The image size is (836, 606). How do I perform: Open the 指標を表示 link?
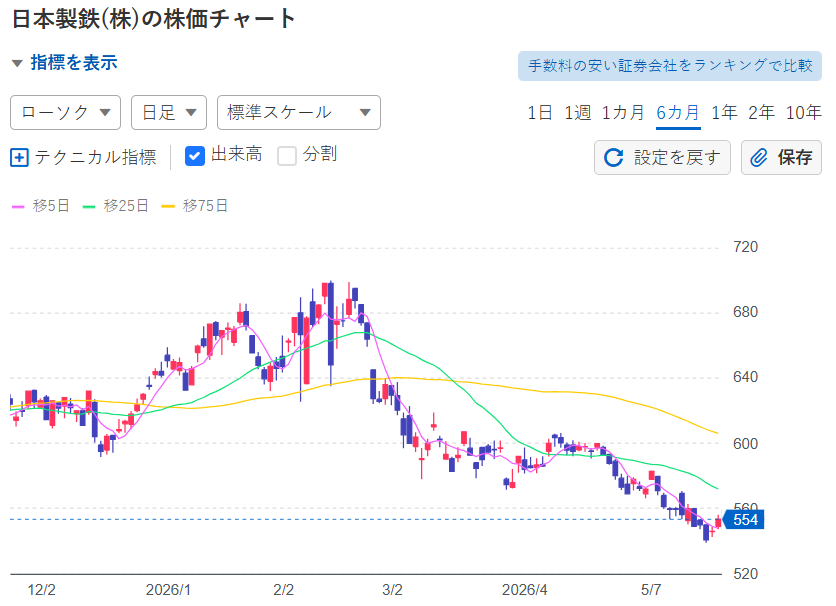pos(74,63)
